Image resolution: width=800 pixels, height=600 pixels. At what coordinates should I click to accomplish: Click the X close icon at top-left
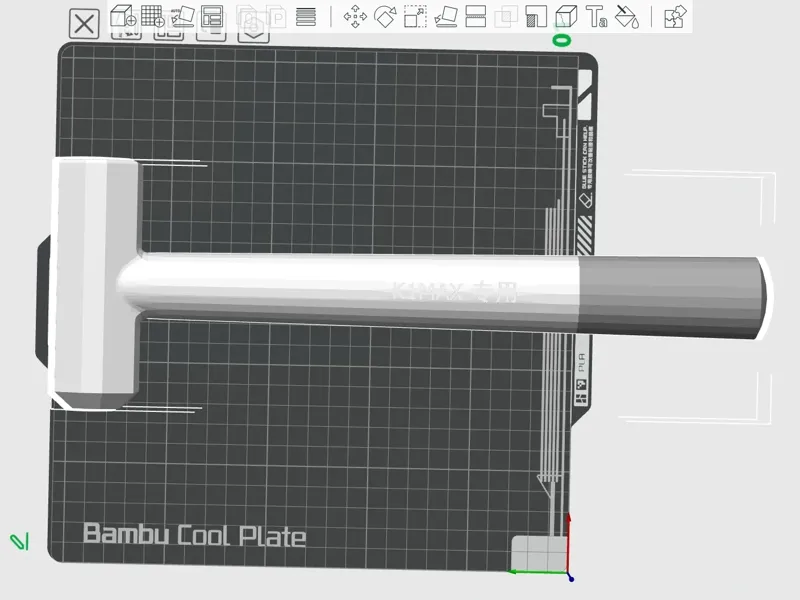click(x=84, y=23)
